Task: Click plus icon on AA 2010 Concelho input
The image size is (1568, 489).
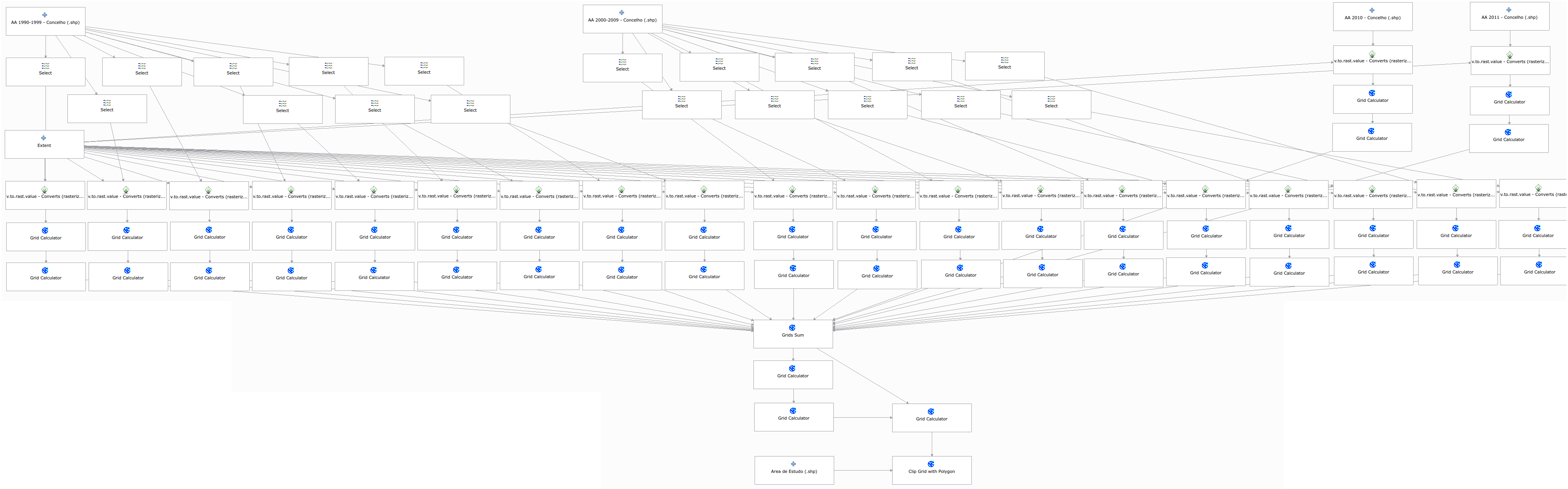Action: coord(1372,10)
